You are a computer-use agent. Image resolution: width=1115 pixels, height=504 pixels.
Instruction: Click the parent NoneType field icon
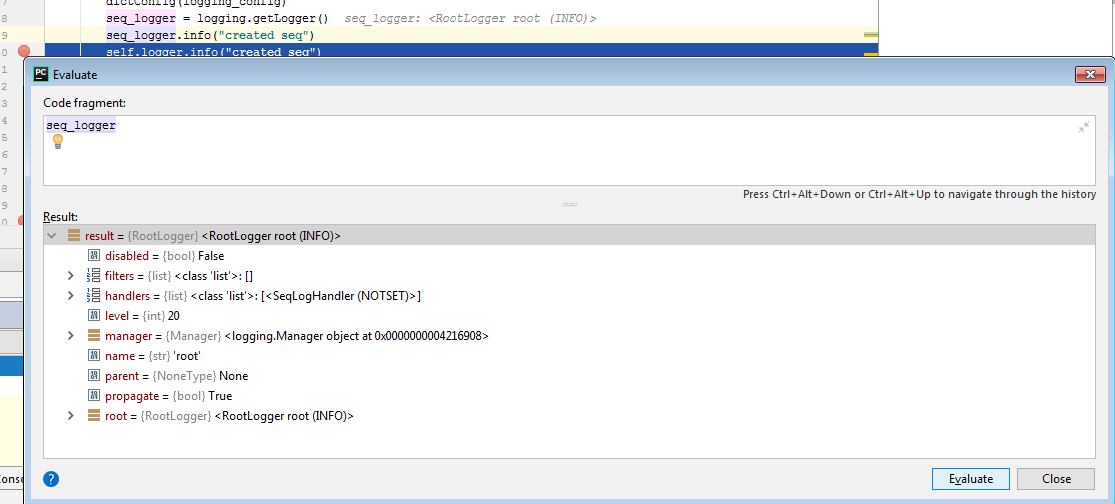click(93, 375)
